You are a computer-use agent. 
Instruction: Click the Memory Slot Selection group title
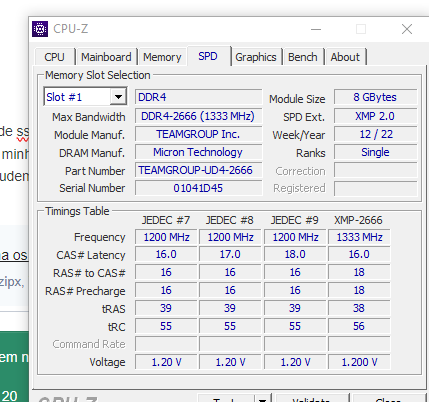(98, 75)
